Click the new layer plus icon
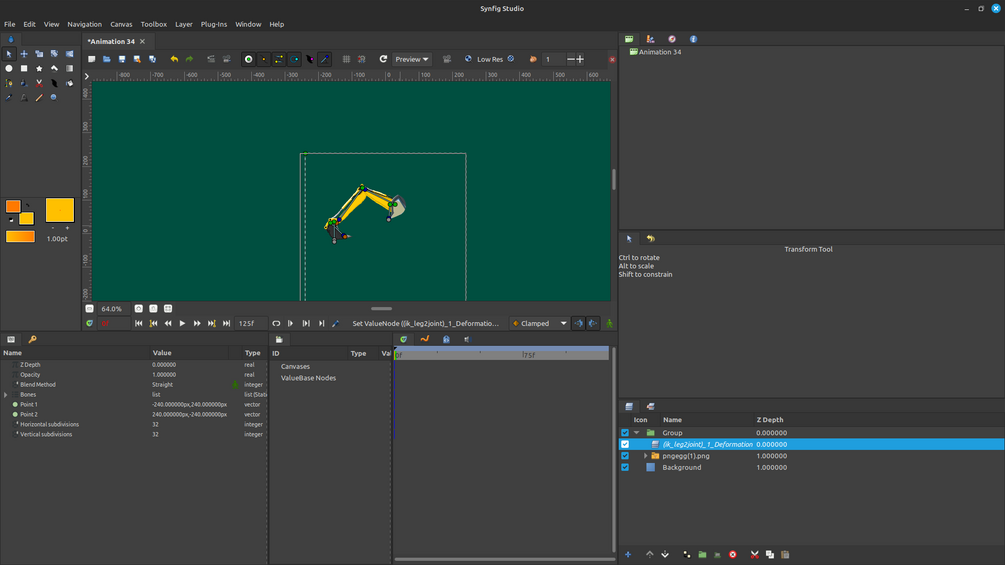This screenshot has height=565, width=1005. (628, 555)
